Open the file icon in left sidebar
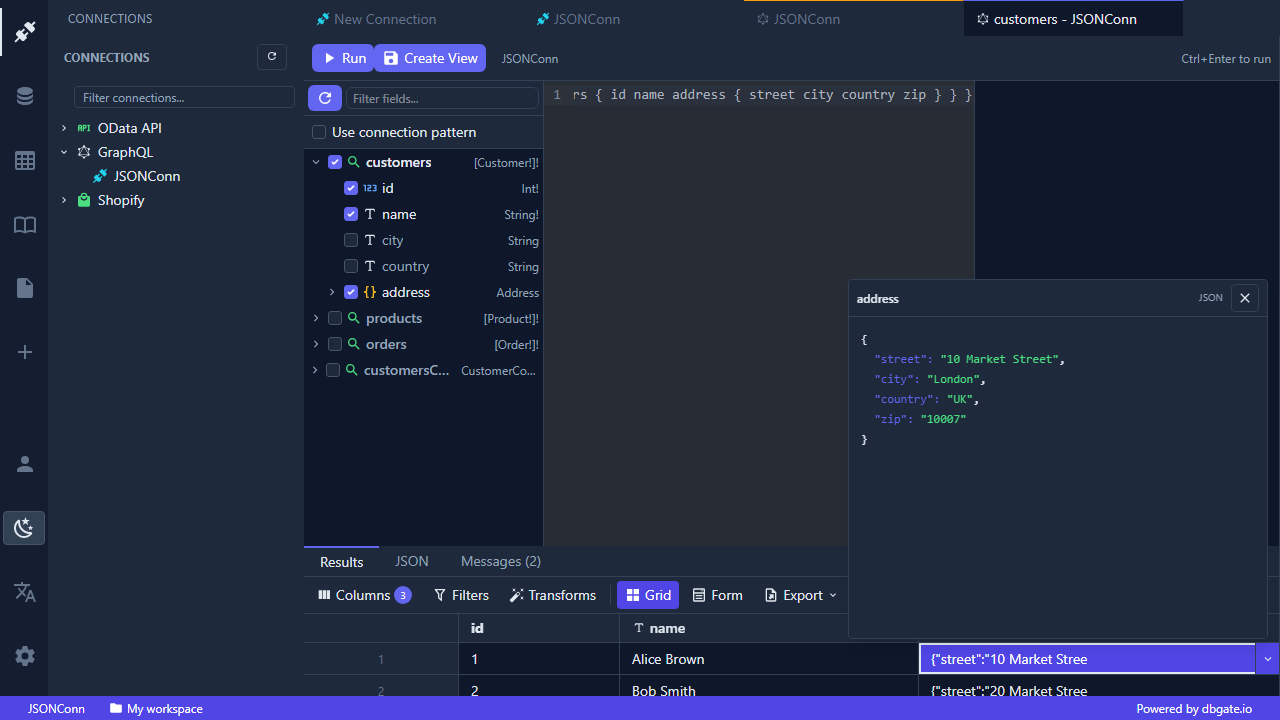Image resolution: width=1280 pixels, height=720 pixels. tap(25, 288)
